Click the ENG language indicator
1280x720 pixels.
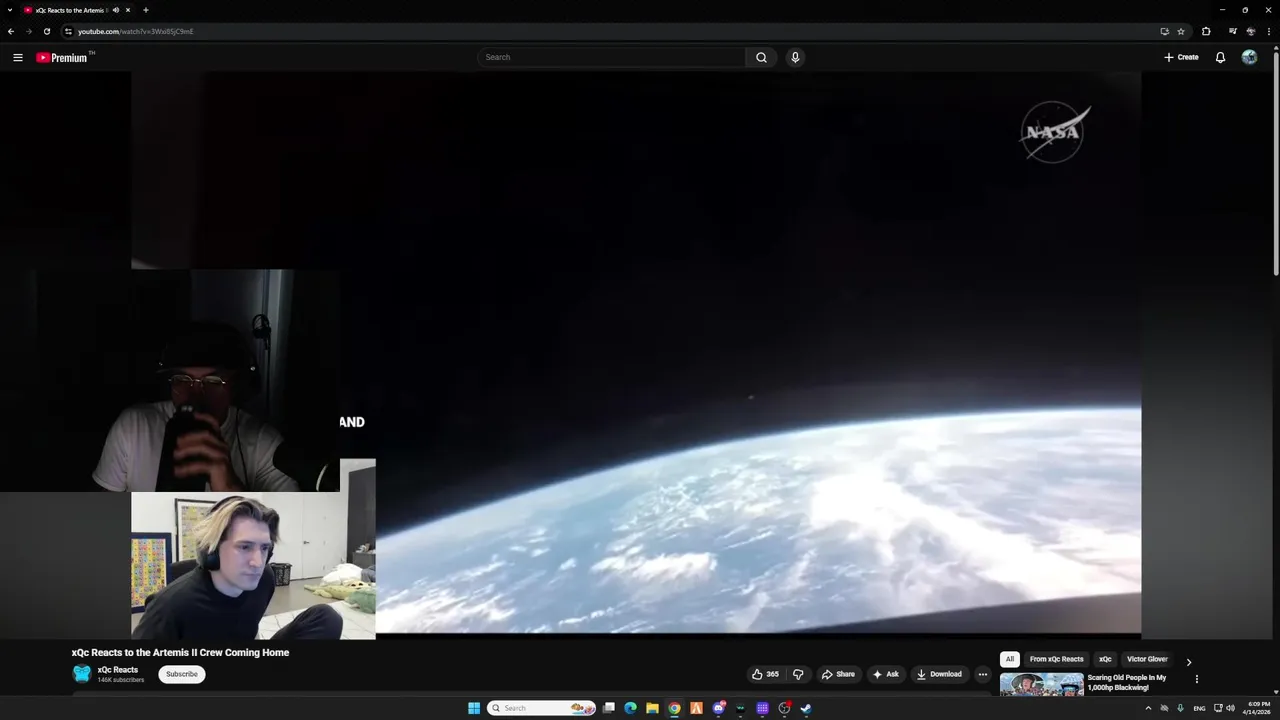(1199, 708)
